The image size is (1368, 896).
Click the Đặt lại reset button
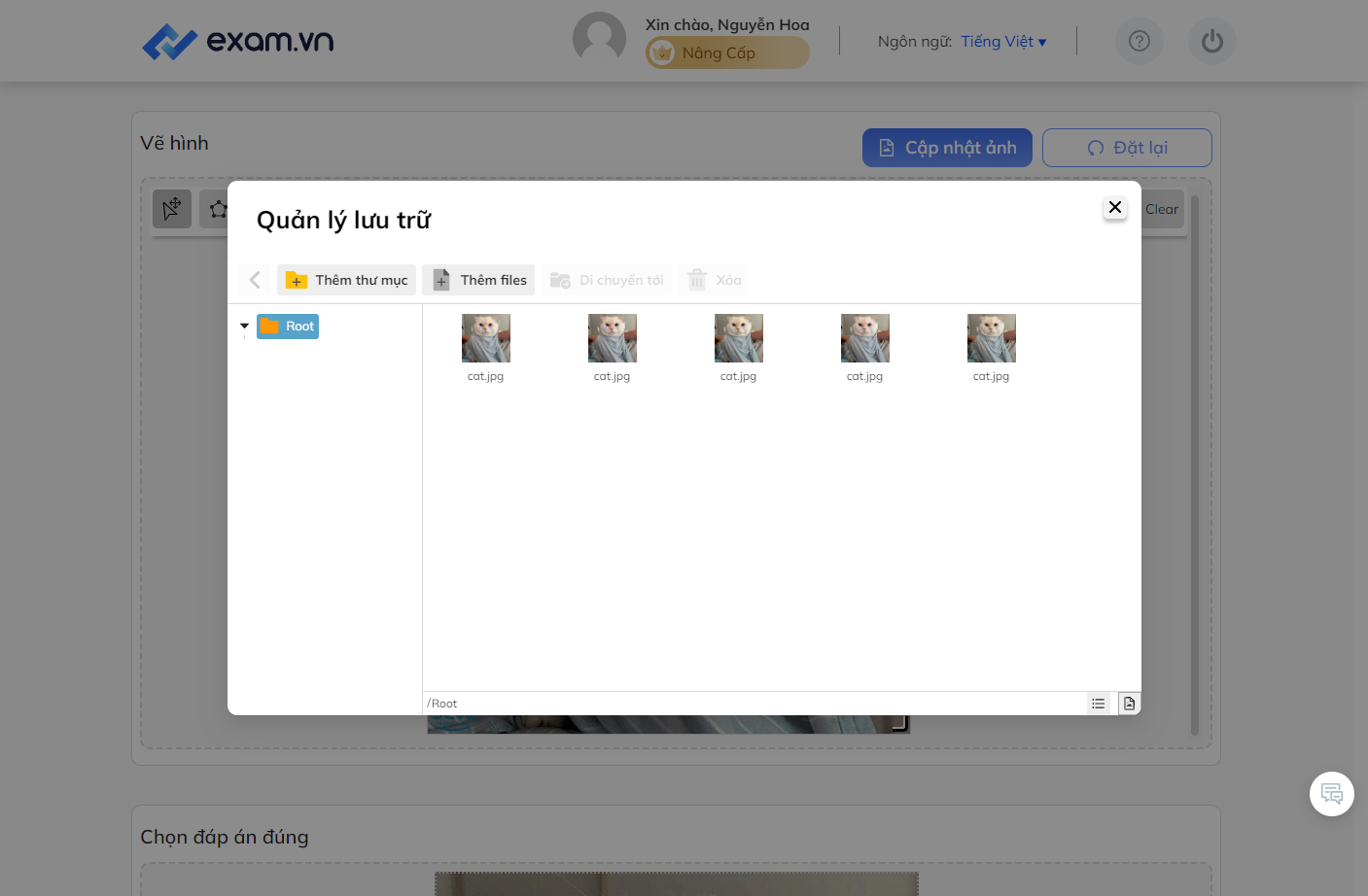(x=1127, y=148)
